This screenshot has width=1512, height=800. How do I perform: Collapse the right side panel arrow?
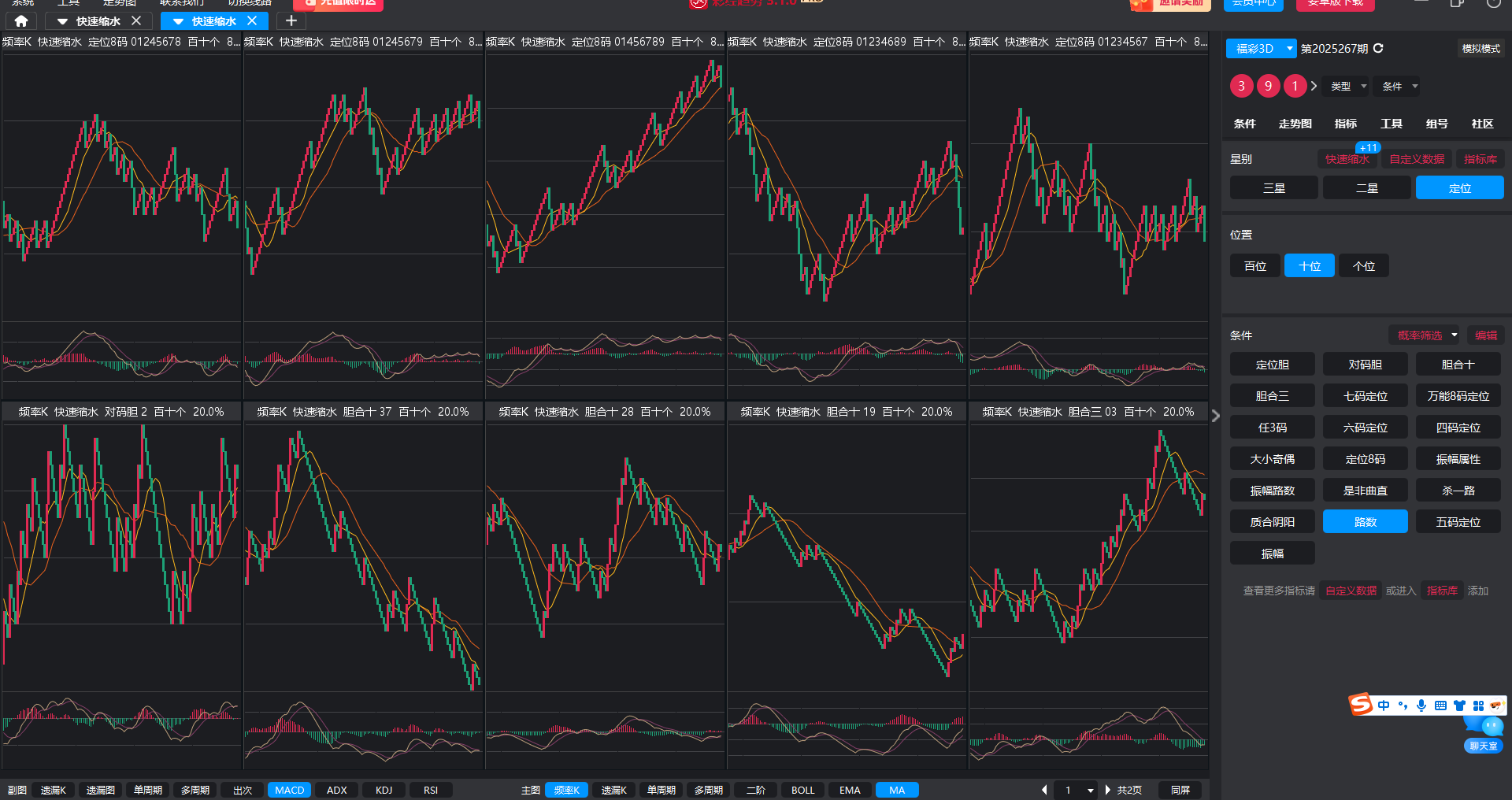pyautogui.click(x=1215, y=416)
